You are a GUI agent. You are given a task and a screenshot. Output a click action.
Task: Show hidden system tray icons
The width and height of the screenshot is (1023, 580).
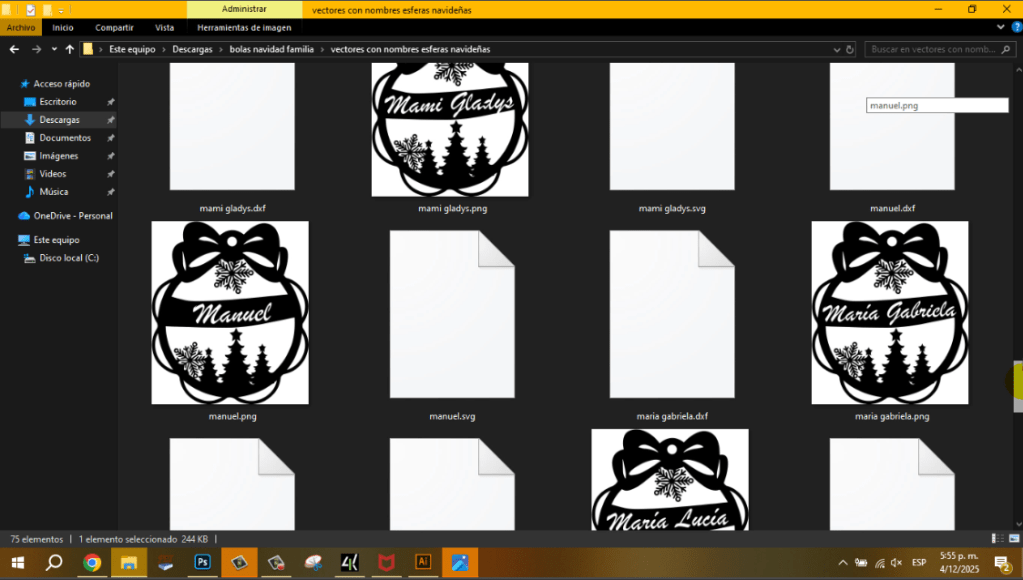[x=845, y=562]
